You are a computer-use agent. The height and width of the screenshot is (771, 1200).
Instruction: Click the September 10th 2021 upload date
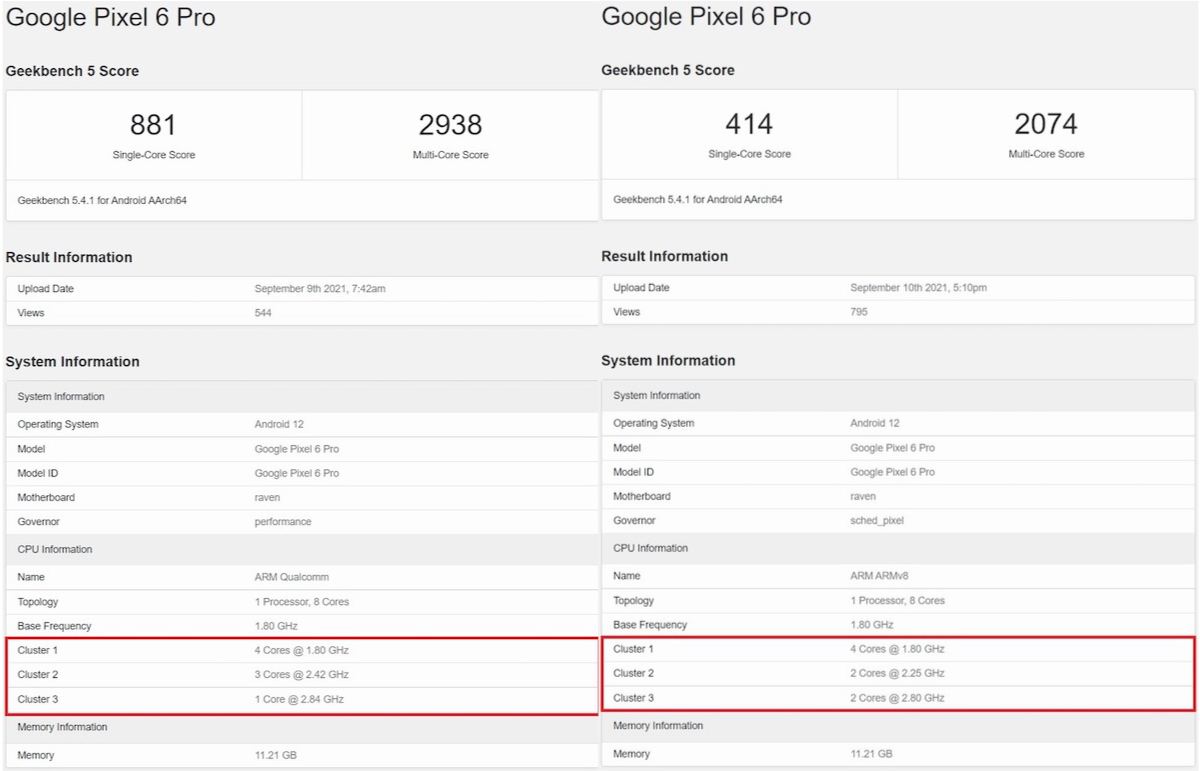(918, 288)
